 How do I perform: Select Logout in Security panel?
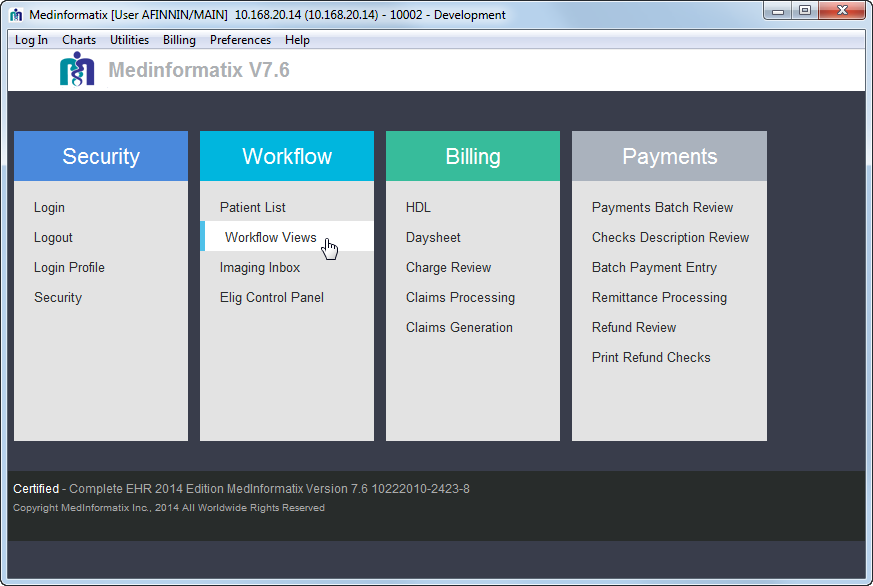click(x=53, y=238)
